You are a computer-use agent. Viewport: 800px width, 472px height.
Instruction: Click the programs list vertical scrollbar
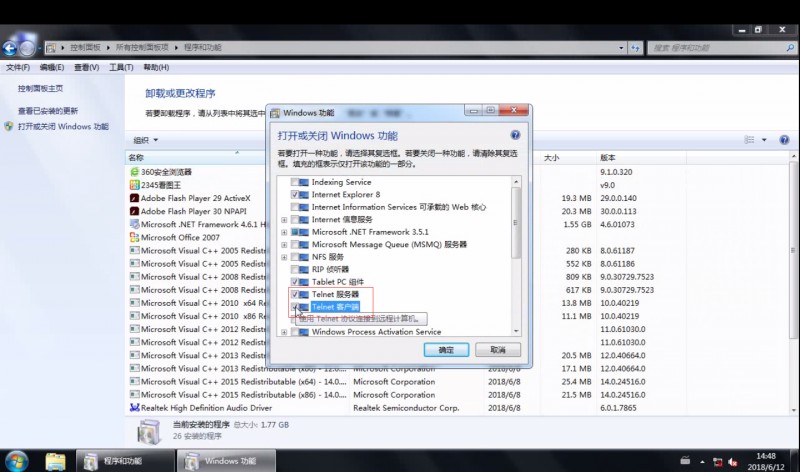793,250
